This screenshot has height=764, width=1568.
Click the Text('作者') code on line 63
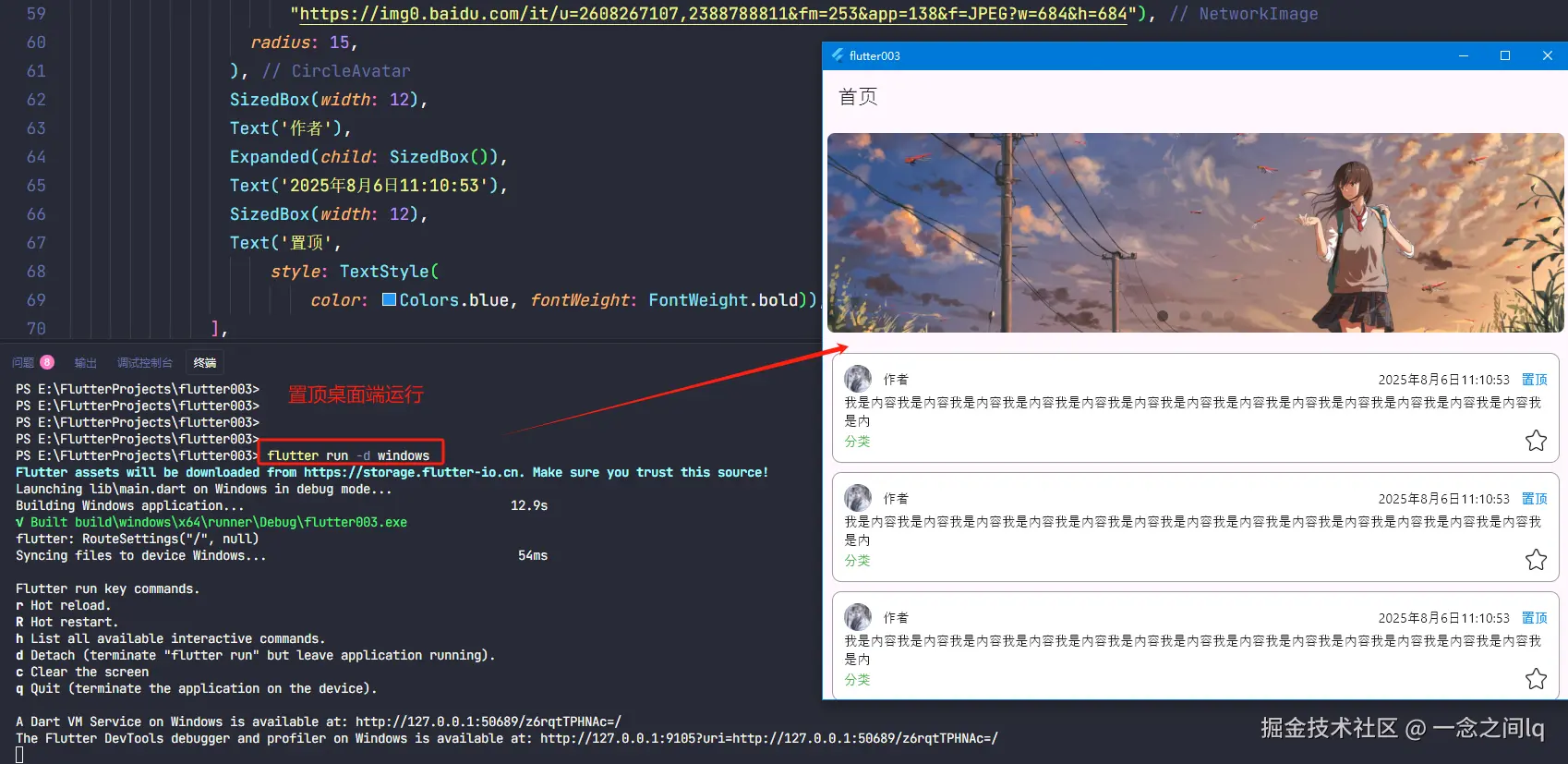[x=290, y=128]
